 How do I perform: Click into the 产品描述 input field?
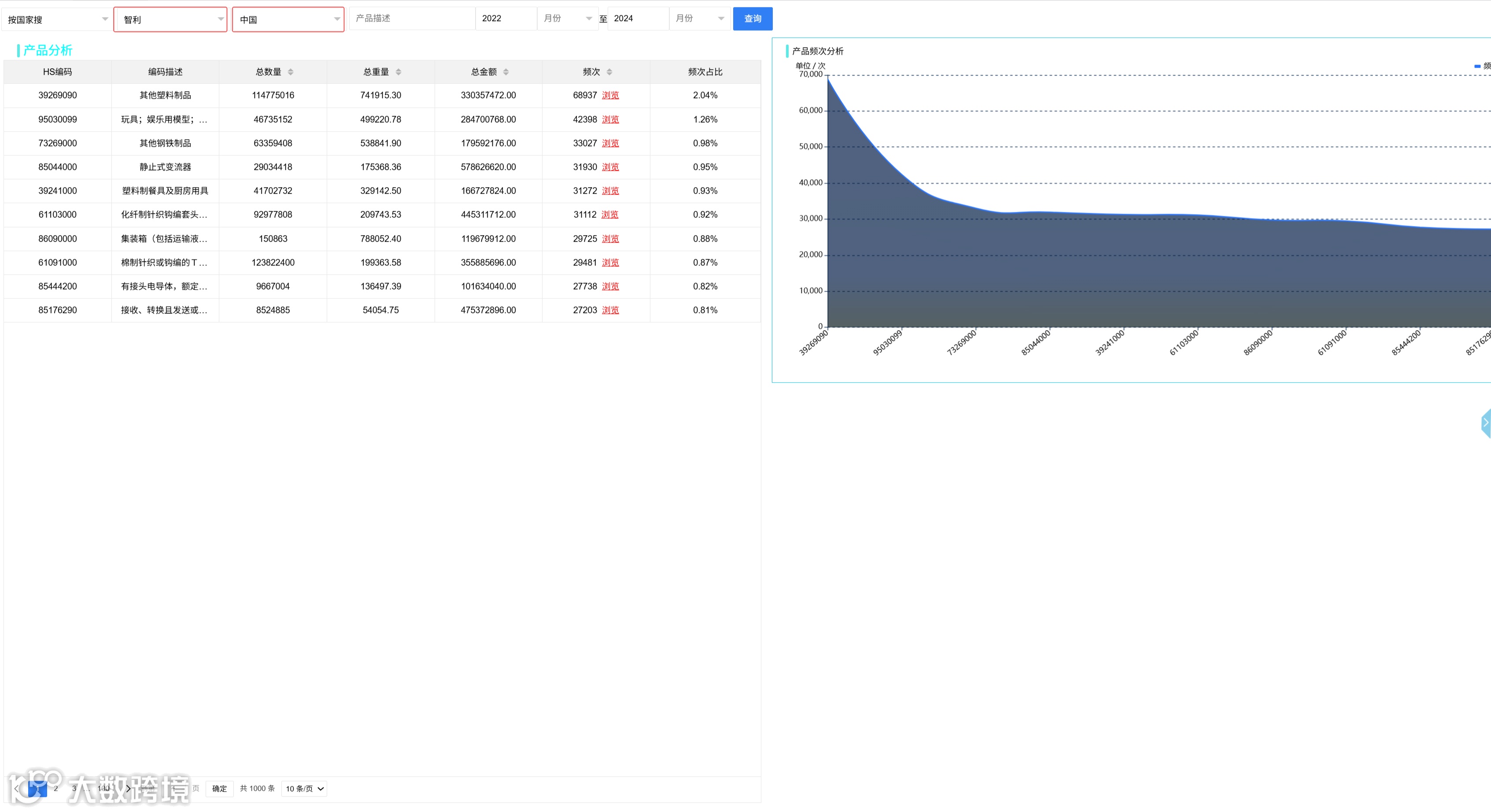[x=412, y=18]
